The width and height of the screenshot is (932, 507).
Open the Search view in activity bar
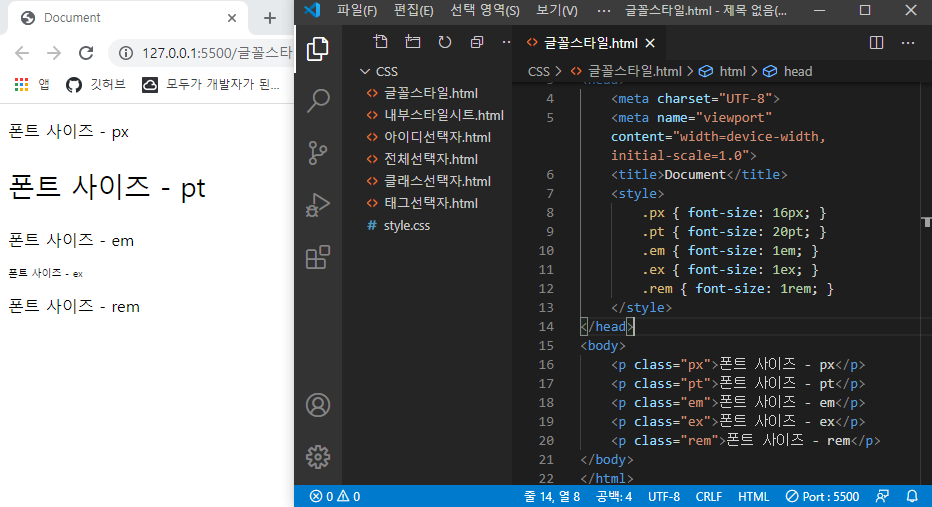318,100
